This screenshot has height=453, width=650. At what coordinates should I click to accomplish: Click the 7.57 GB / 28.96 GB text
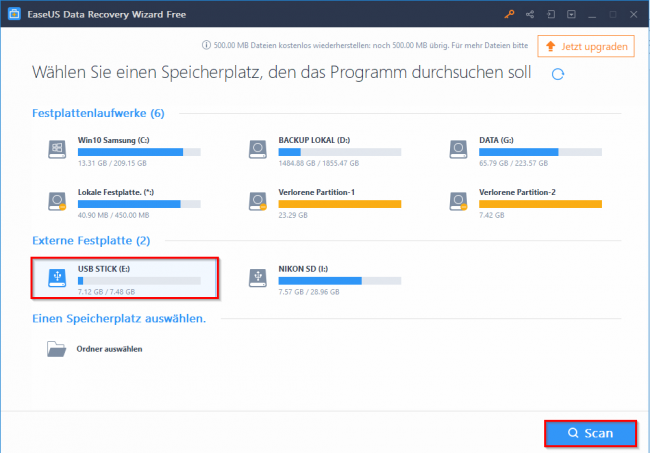[x=309, y=292]
